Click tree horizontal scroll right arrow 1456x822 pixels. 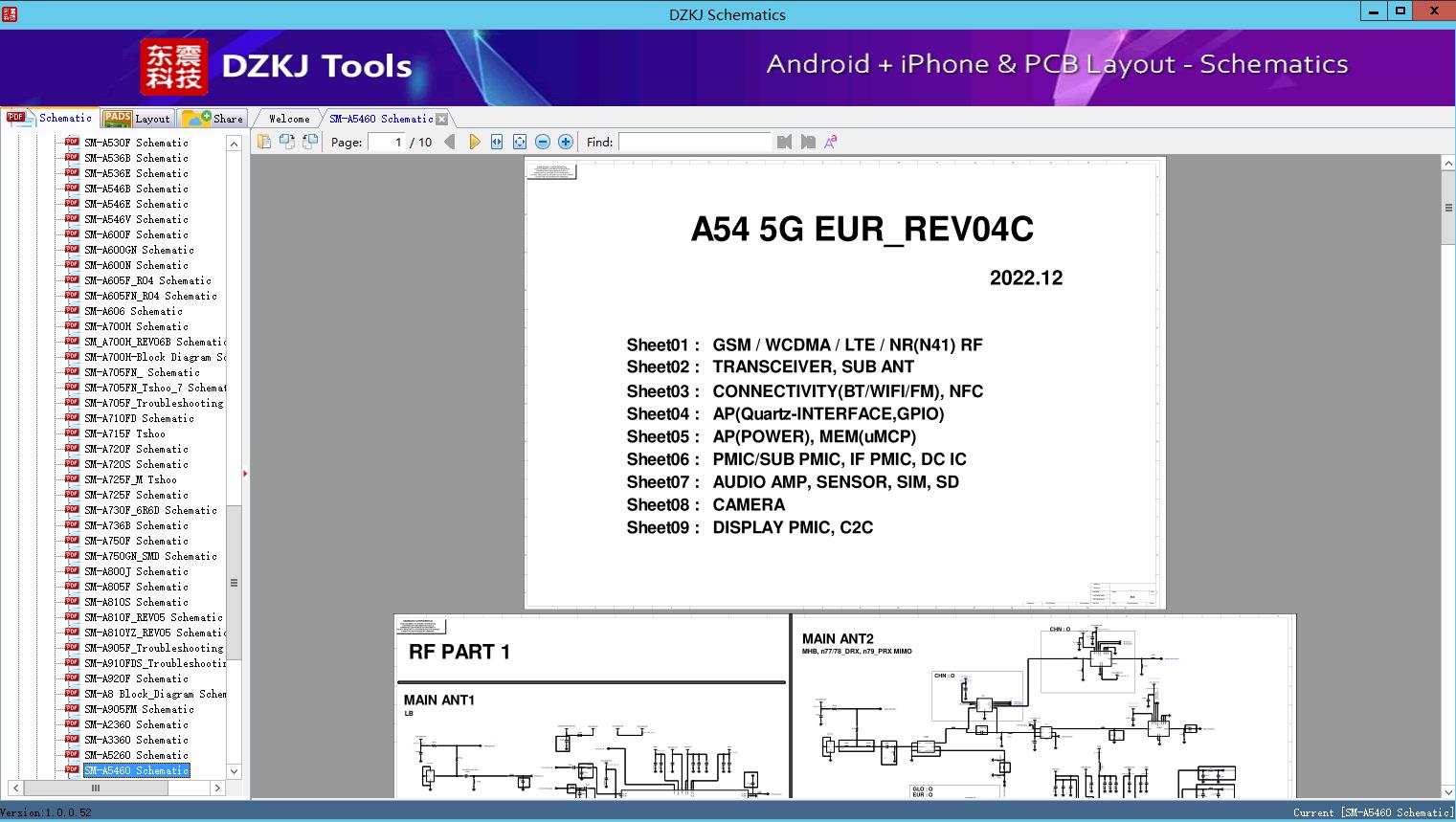click(x=217, y=788)
